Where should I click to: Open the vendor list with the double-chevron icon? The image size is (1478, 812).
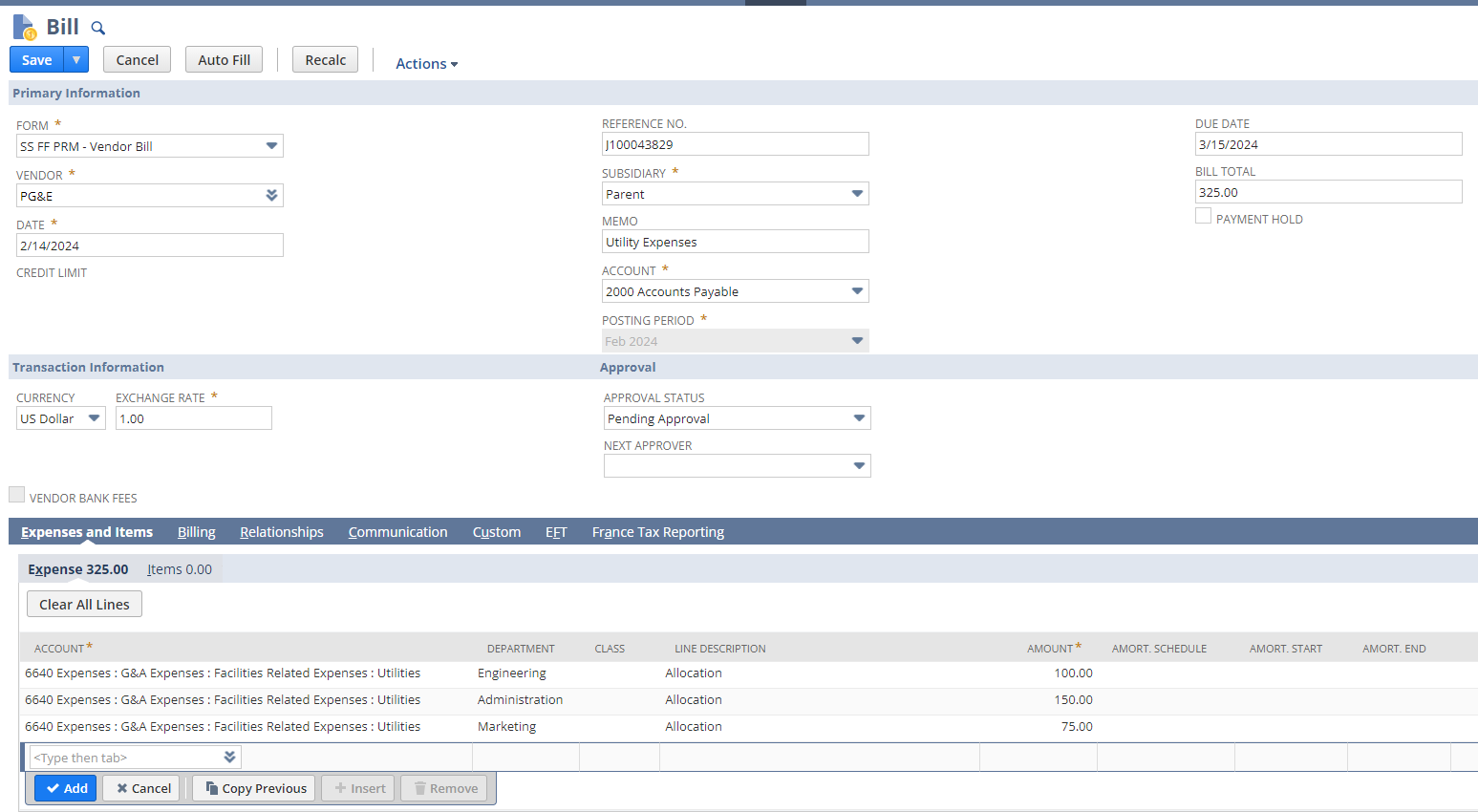click(x=271, y=195)
